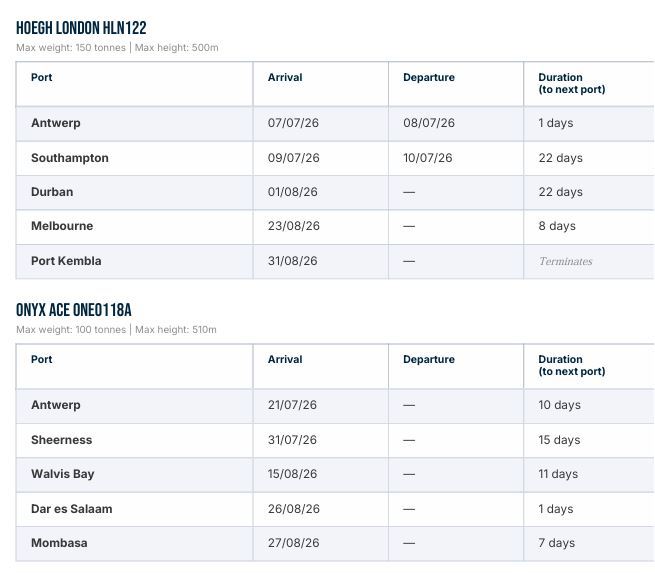This screenshot has height=573, width=655.
Task: Click Mombasa arrival date 27/08/26
Action: click(294, 543)
